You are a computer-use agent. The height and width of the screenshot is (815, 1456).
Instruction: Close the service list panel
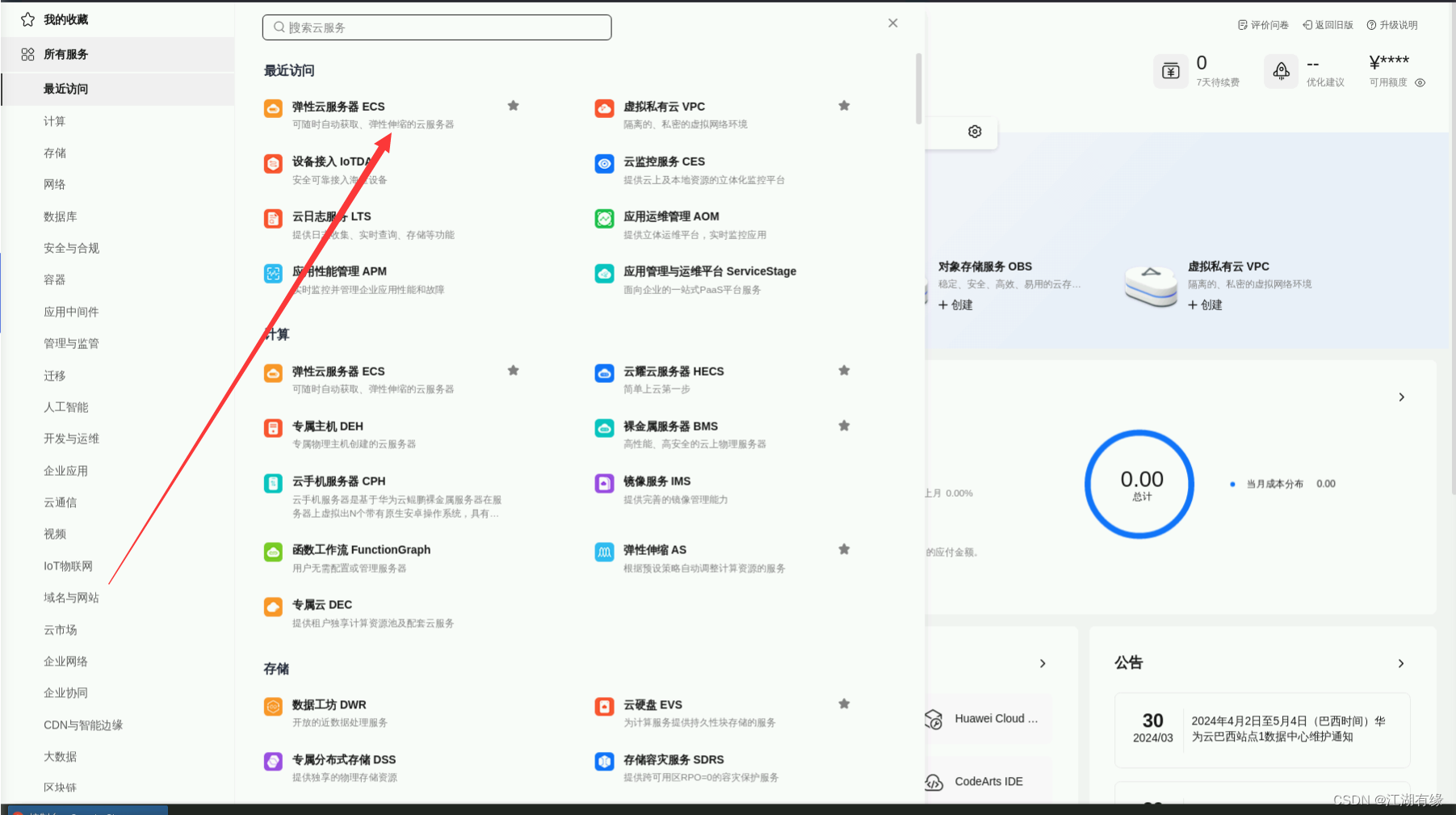893,23
